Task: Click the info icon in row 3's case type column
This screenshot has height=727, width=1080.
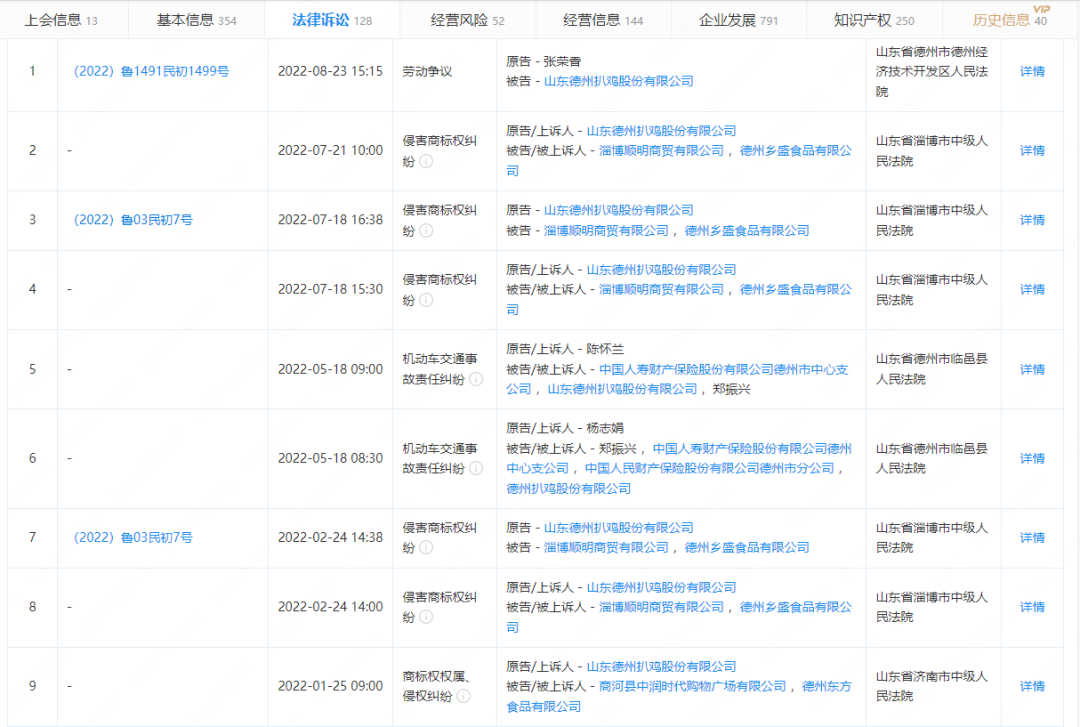Action: pos(427,231)
